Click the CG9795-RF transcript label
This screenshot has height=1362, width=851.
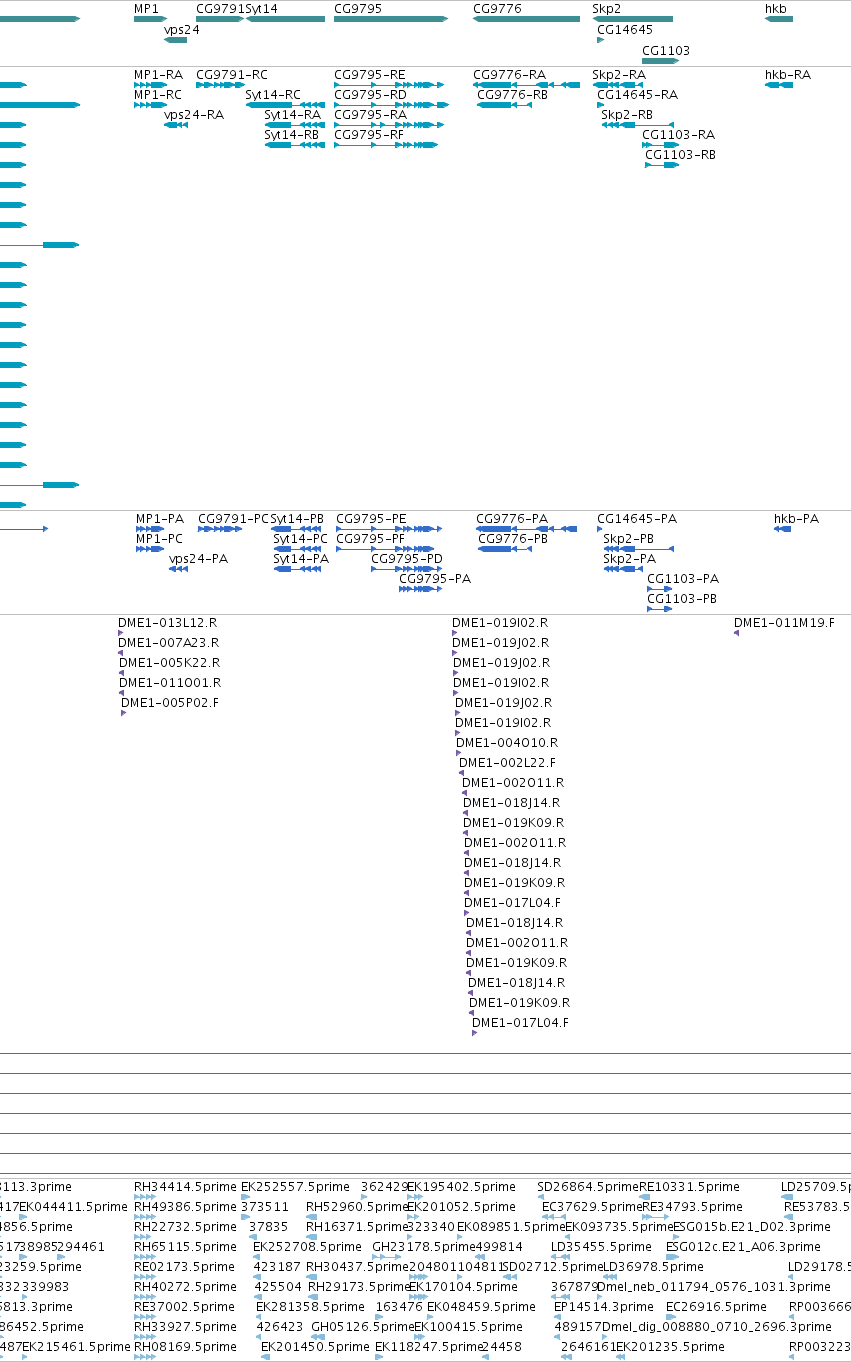369,134
